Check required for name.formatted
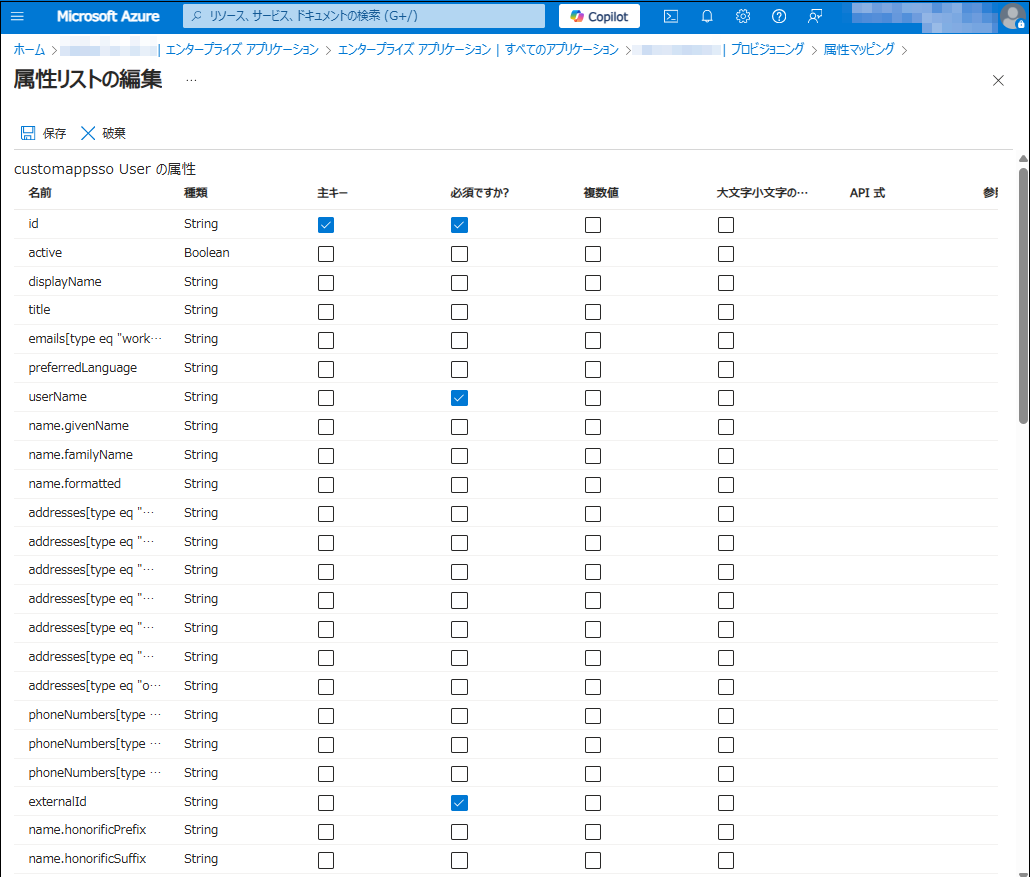Viewport: 1030px width, 877px height. coord(459,485)
